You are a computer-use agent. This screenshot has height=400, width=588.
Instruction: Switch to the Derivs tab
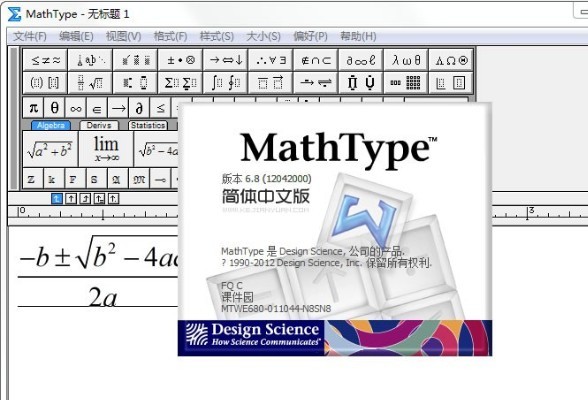(99, 125)
